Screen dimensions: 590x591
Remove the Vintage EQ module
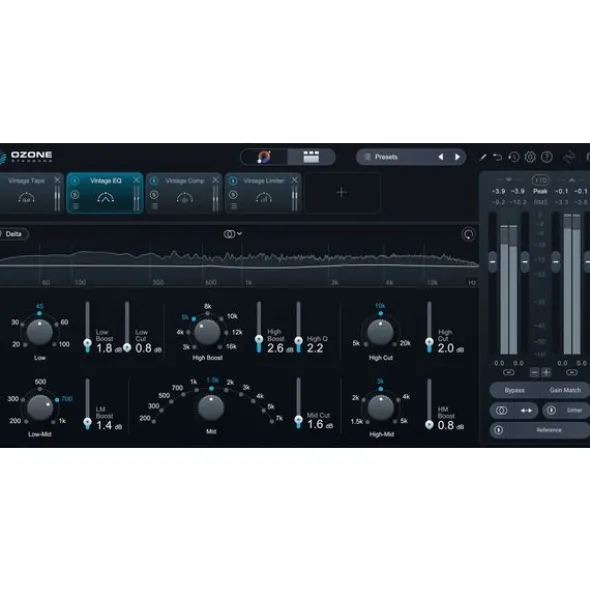(136, 180)
